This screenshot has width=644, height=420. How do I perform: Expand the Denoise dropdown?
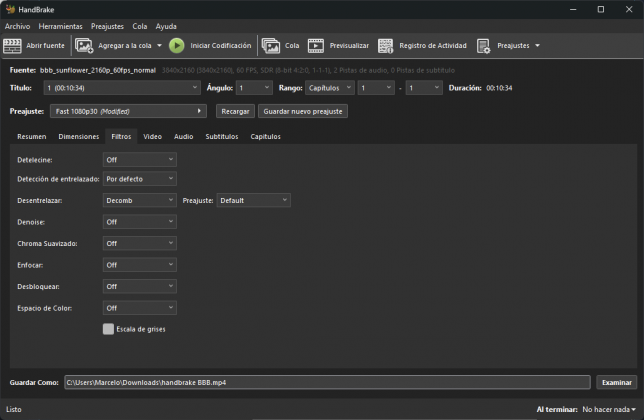tap(140, 222)
